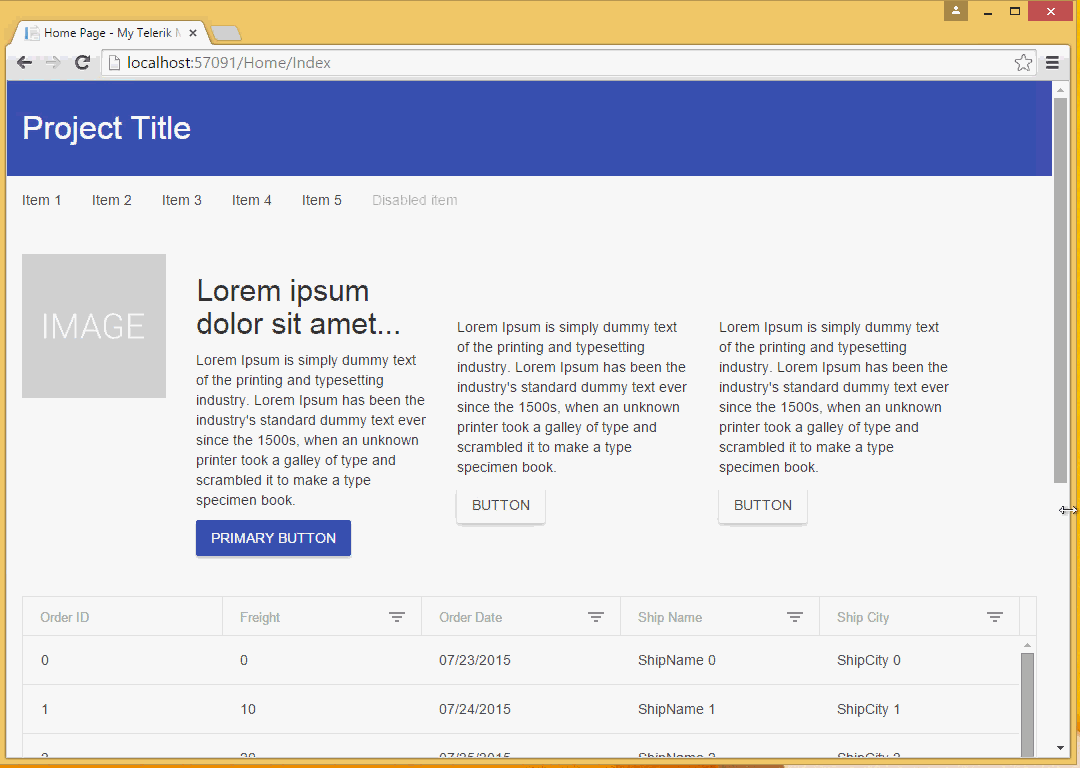The image size is (1080, 768).
Task: Open the Chrome settings hamburger menu
Action: 1052,62
